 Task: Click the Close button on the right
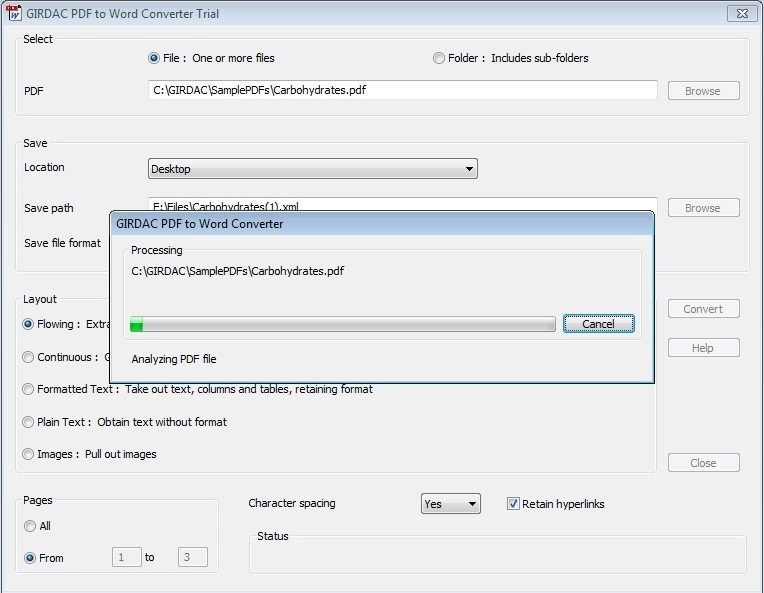(x=703, y=462)
